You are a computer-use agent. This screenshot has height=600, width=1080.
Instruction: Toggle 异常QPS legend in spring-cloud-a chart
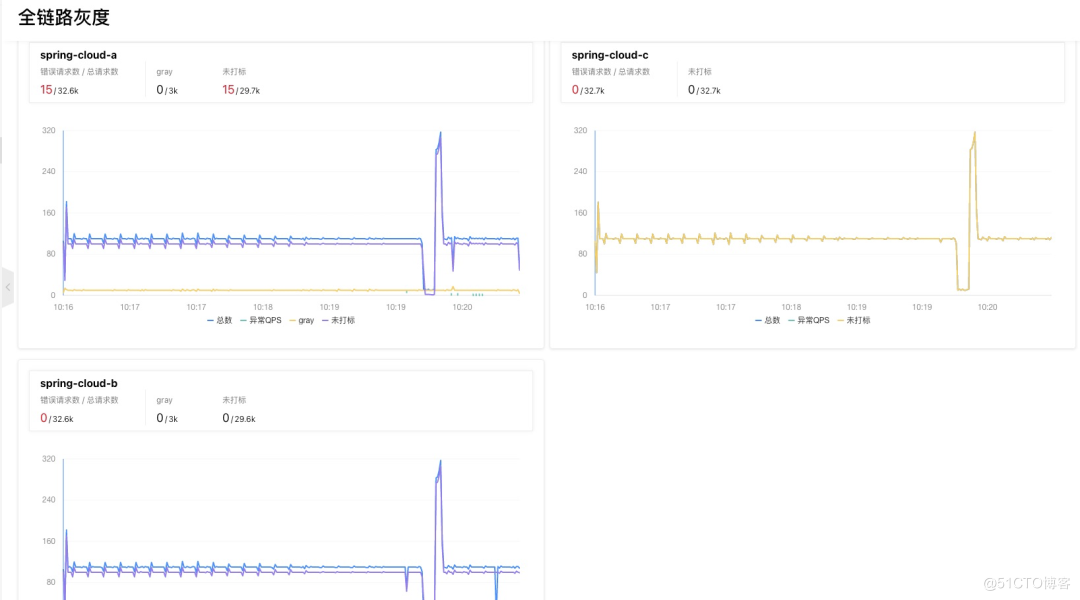pos(260,320)
